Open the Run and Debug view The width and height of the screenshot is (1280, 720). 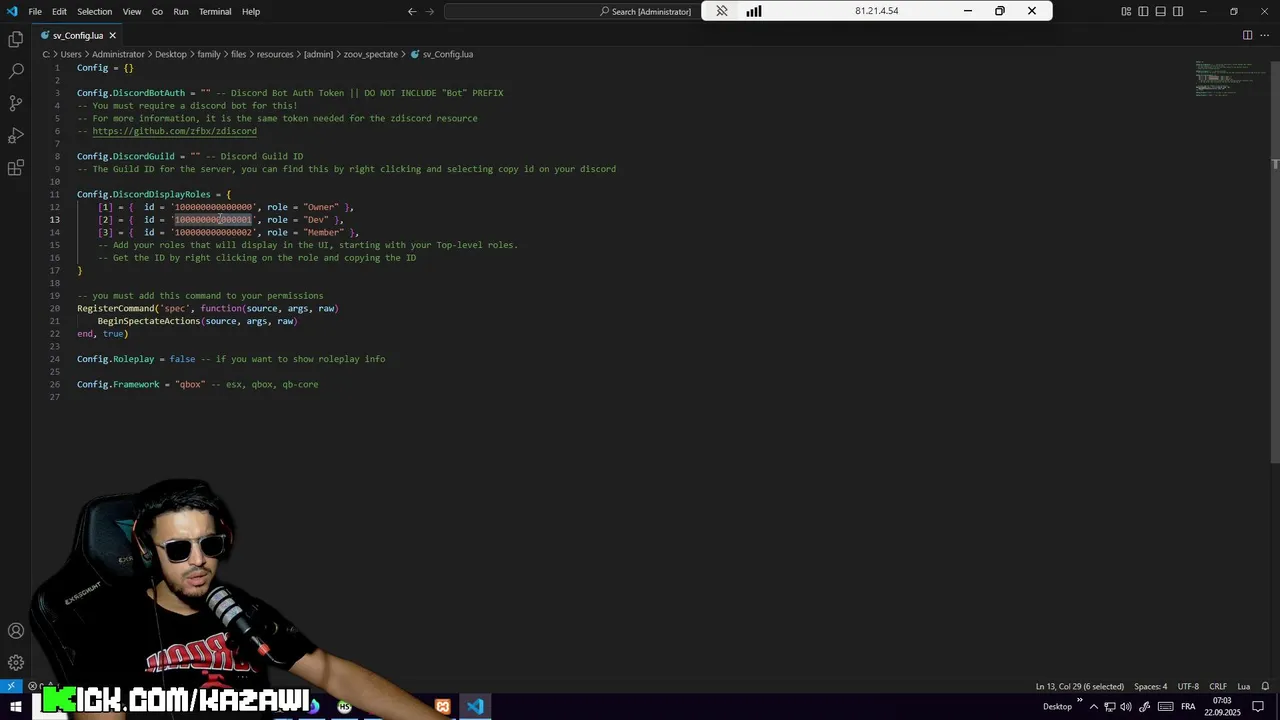[16, 136]
